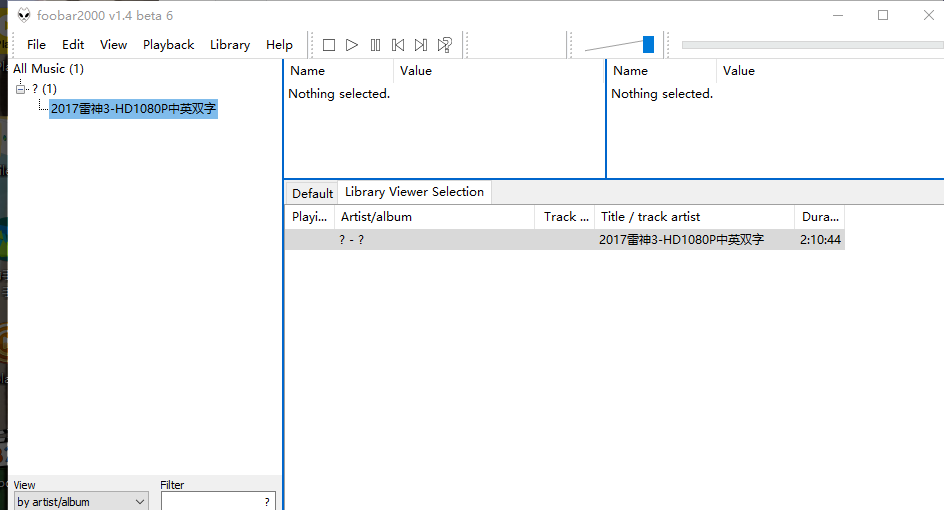944x510 pixels.
Task: Select playlist row titled 2017雷神3-HD1080P中英双字
Action: [565, 240]
